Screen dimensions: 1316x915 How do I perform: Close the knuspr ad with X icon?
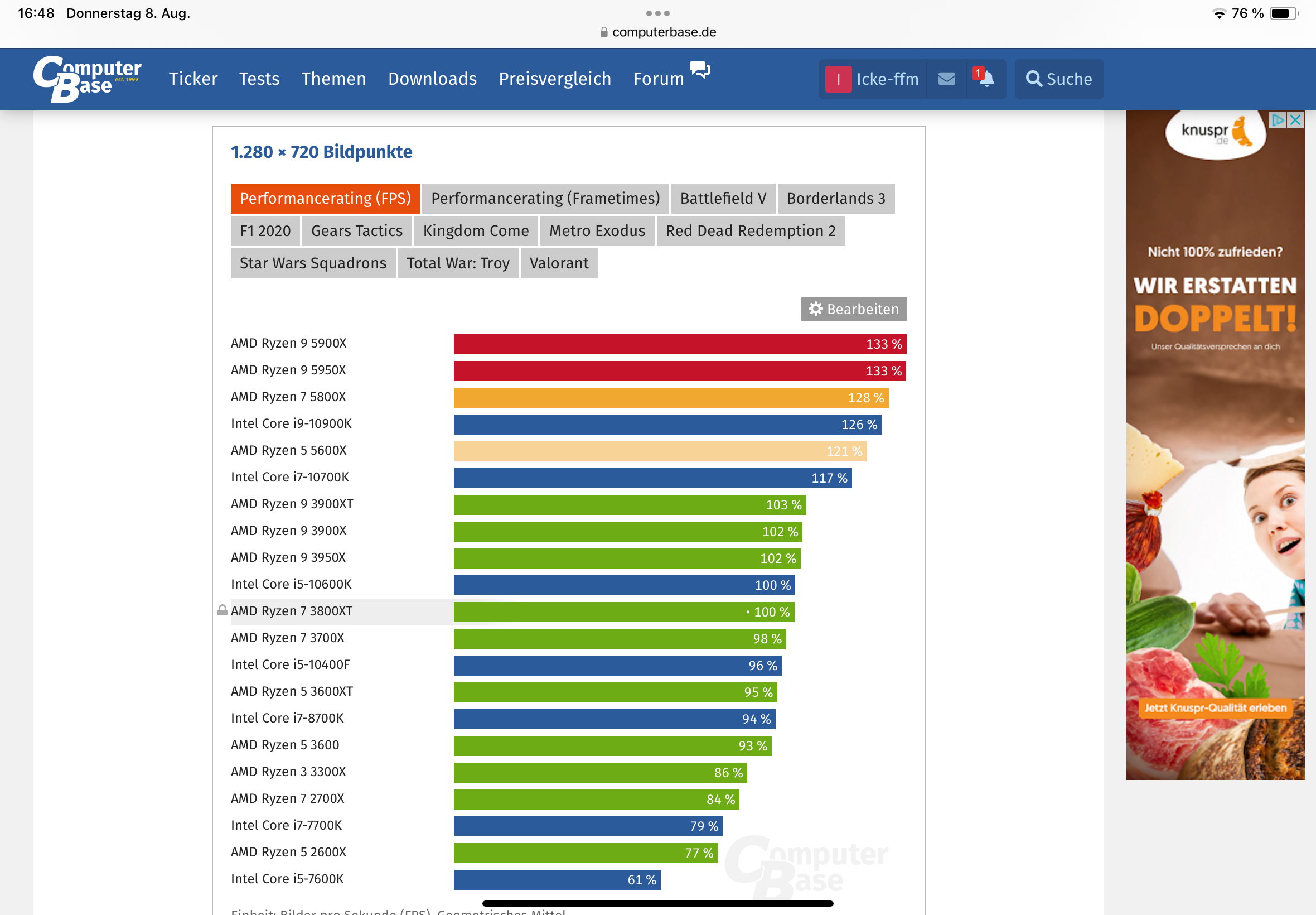(1295, 120)
